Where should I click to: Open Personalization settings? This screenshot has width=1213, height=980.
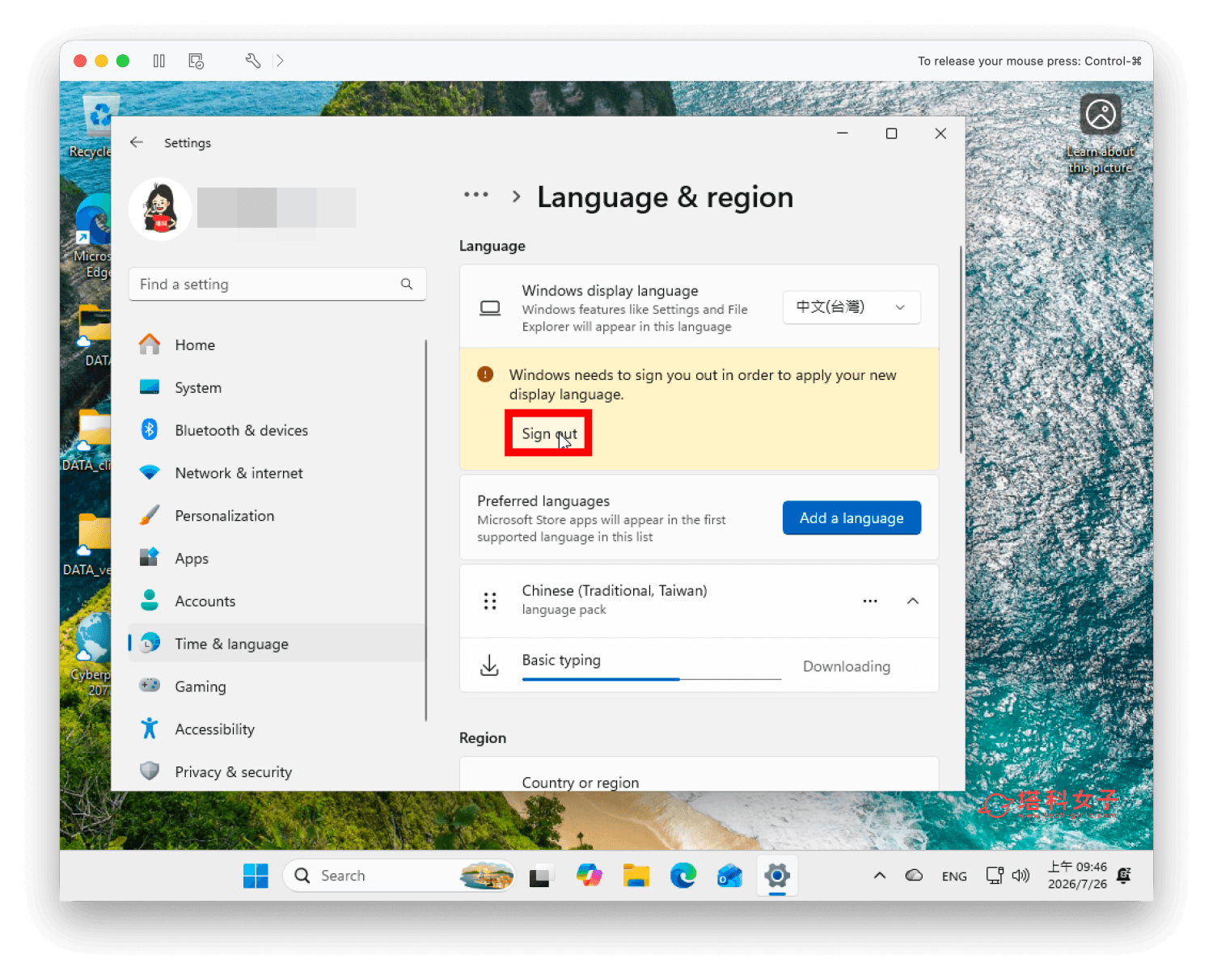coord(277,516)
